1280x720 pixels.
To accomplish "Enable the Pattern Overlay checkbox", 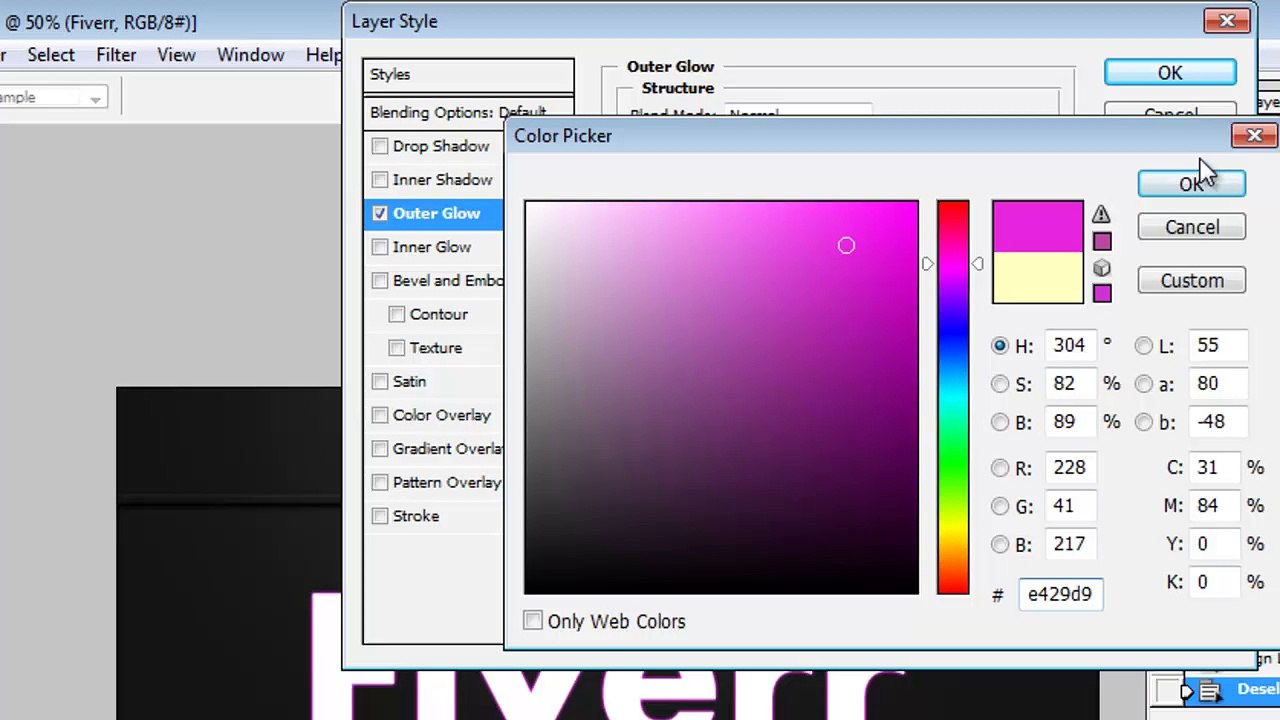I will pos(380,482).
